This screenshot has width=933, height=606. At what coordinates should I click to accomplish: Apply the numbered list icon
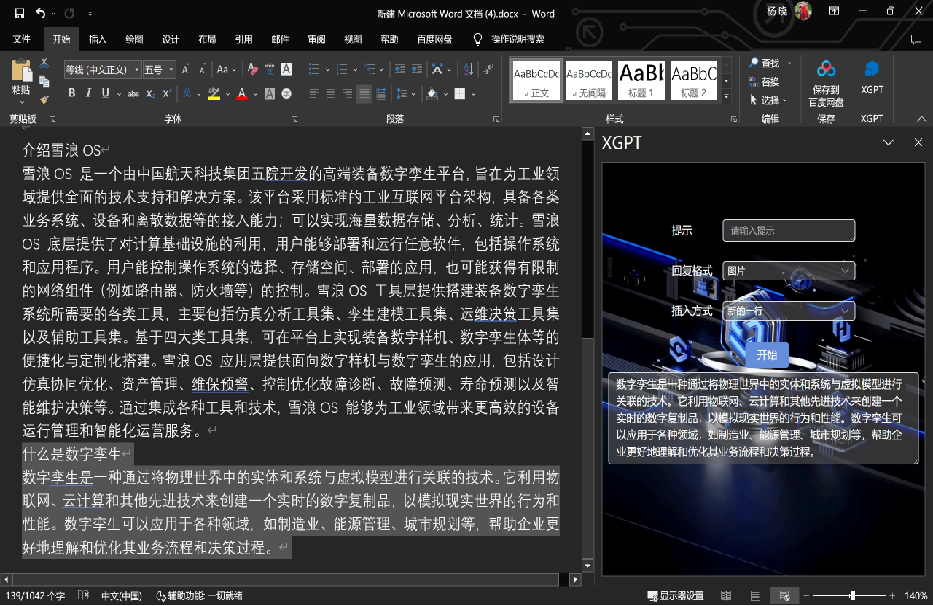tap(342, 70)
